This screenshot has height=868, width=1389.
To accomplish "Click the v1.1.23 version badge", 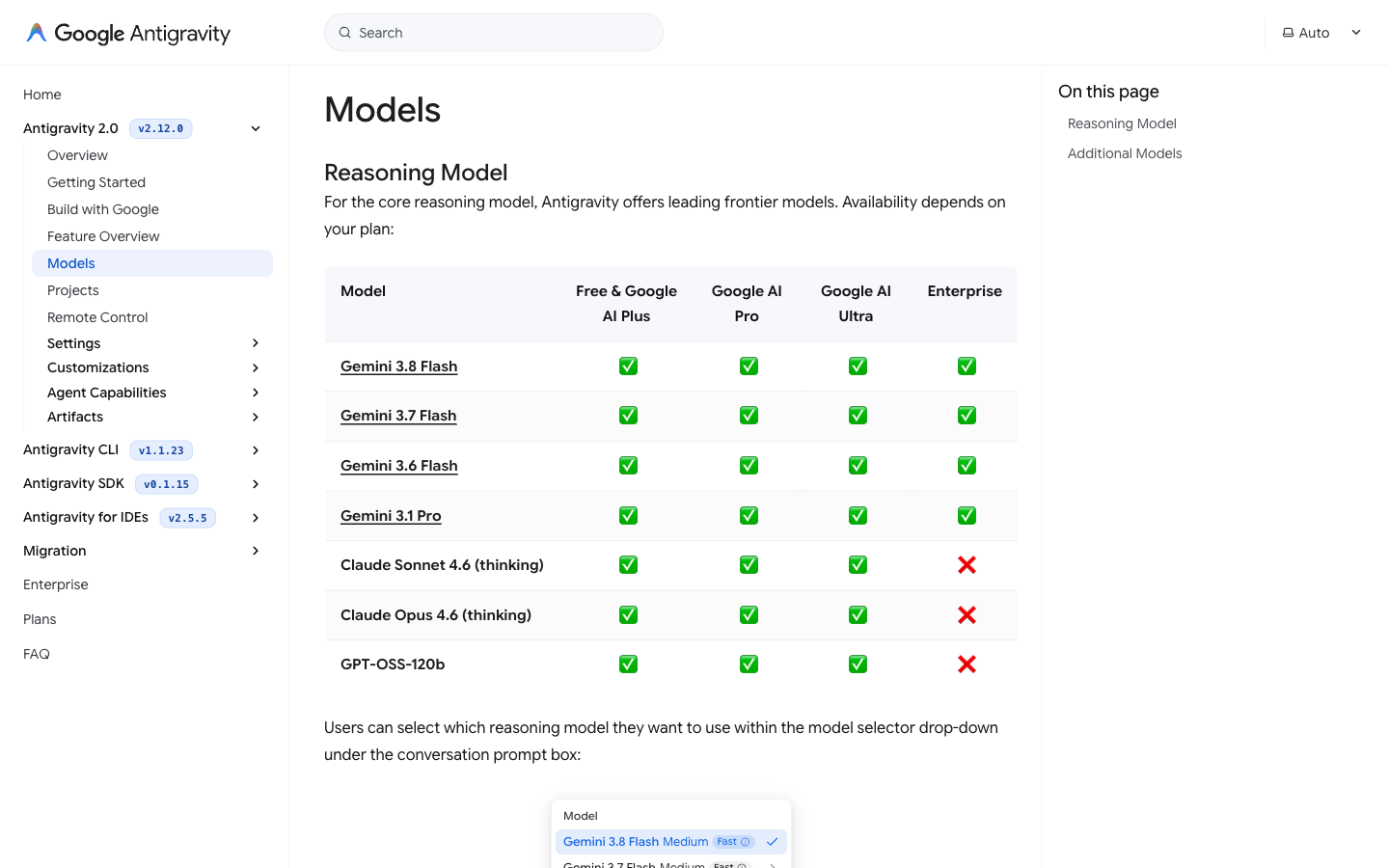I will 161,450.
